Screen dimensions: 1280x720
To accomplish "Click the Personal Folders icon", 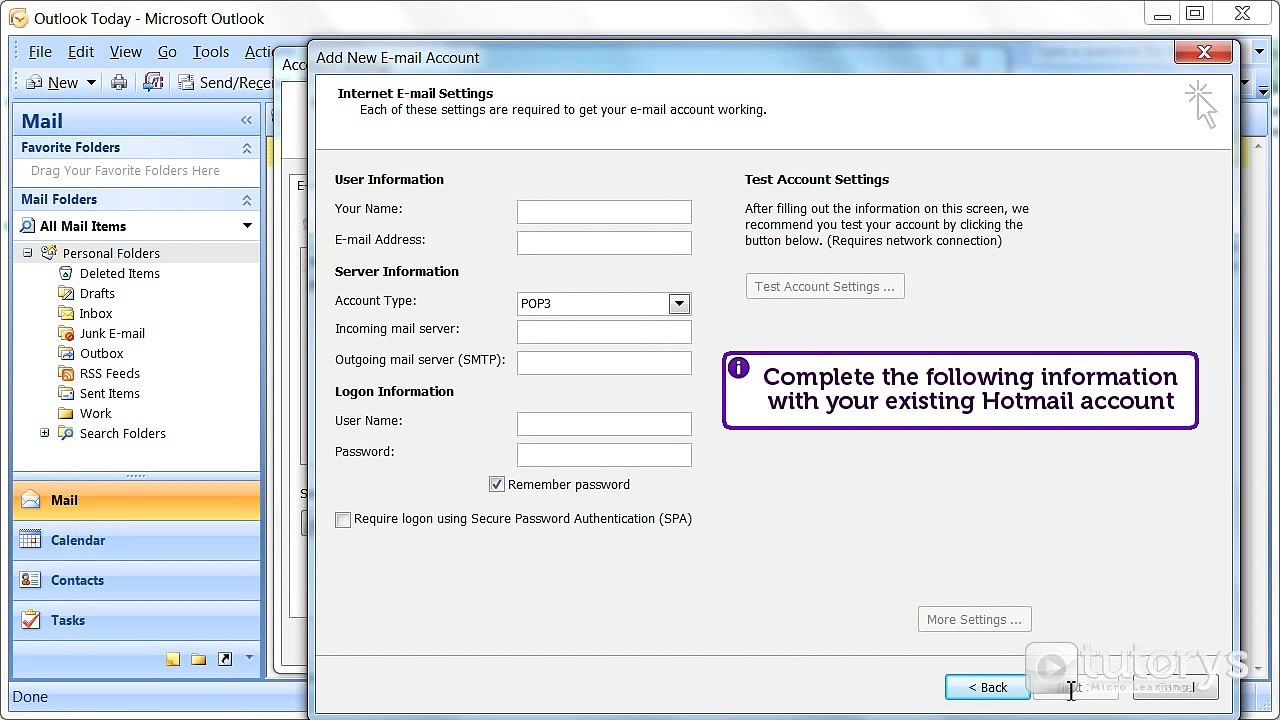I will click(49, 253).
